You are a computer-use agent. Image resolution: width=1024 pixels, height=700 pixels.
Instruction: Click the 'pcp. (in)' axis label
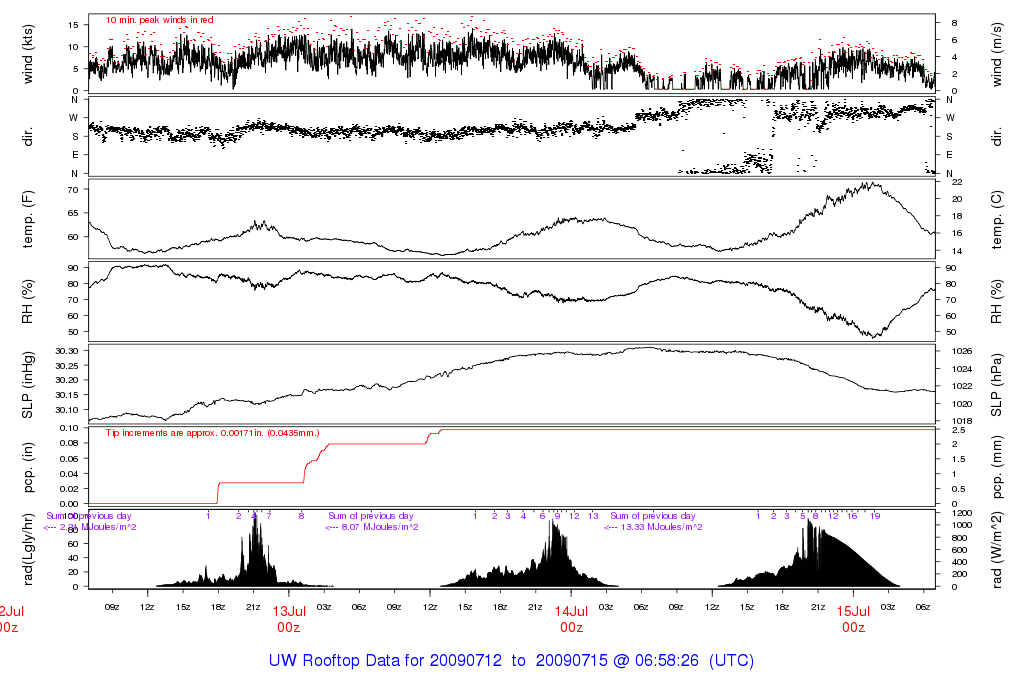pyautogui.click(x=27, y=468)
